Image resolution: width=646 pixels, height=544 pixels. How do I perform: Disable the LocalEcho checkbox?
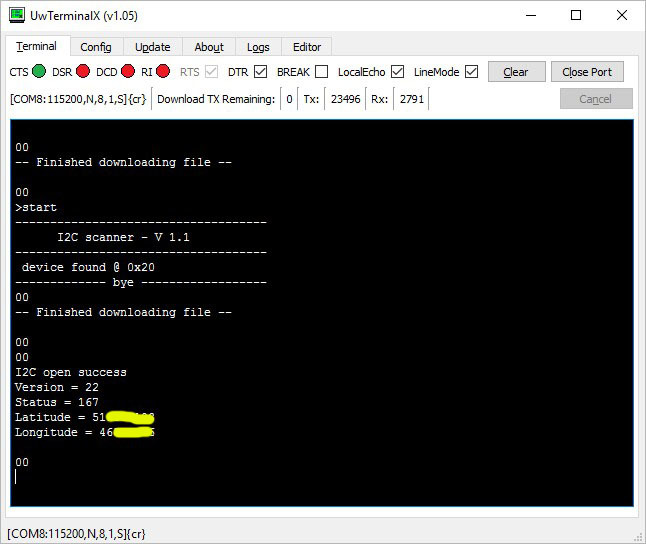(x=398, y=72)
